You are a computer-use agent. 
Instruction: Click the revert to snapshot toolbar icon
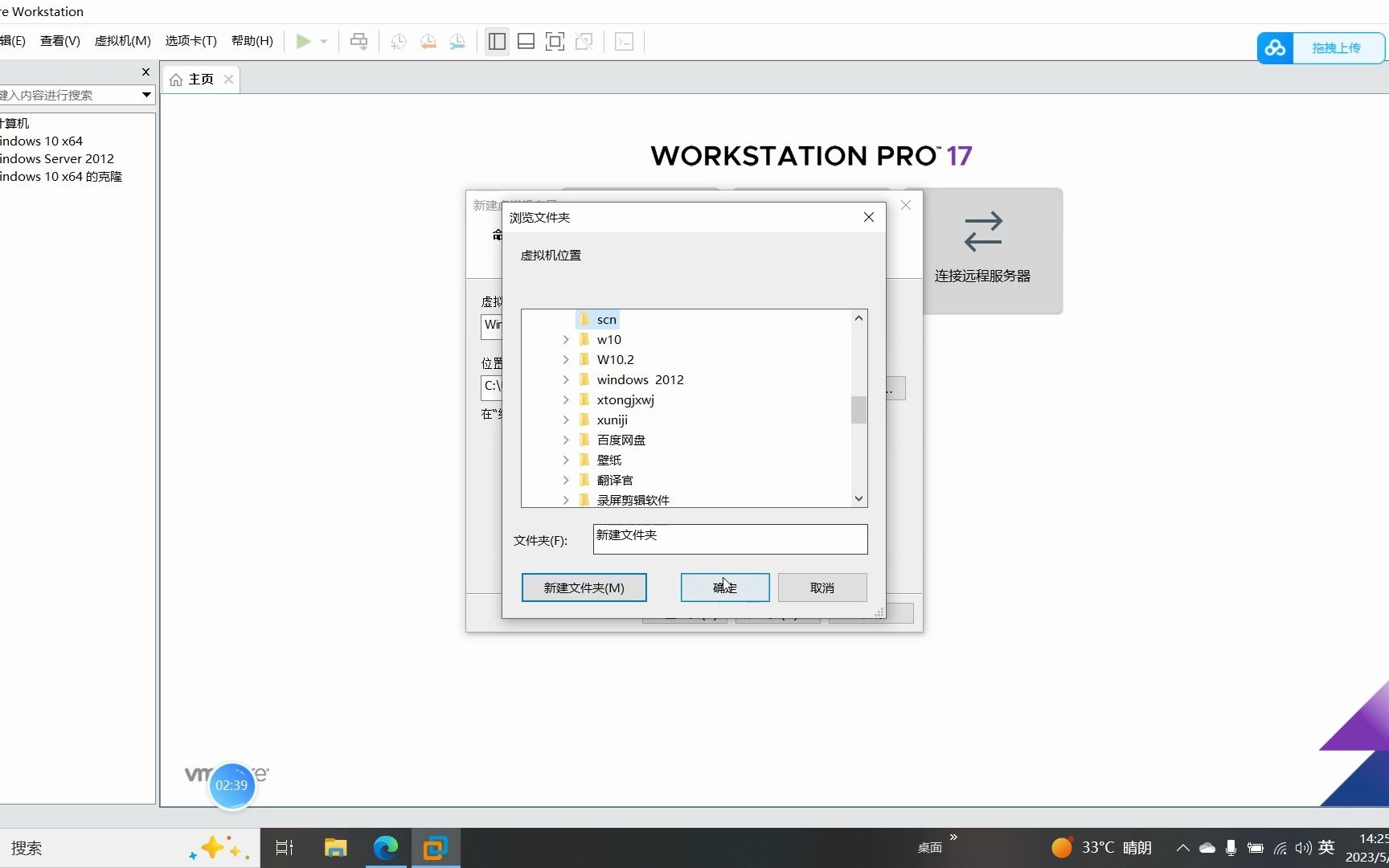click(428, 42)
